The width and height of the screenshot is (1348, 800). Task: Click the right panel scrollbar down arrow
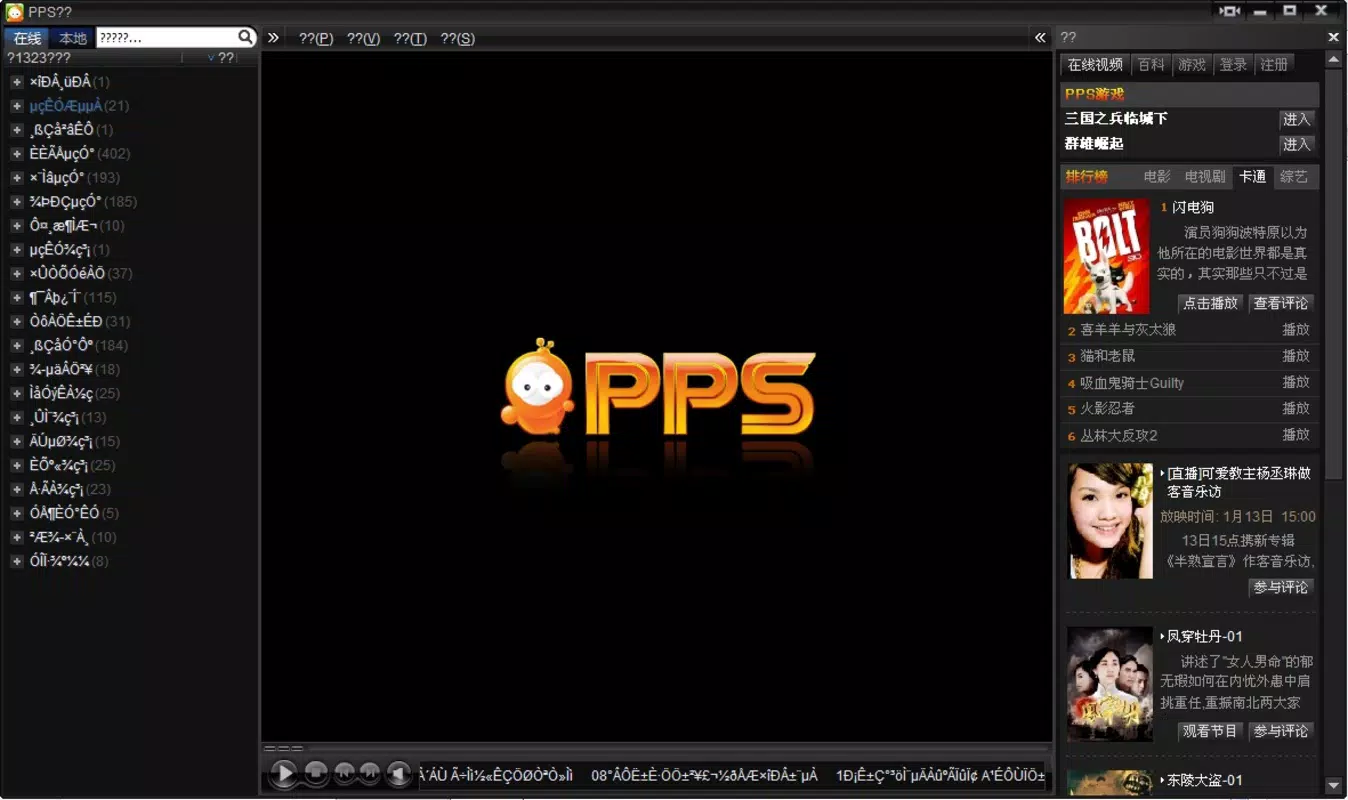pyautogui.click(x=1333, y=785)
